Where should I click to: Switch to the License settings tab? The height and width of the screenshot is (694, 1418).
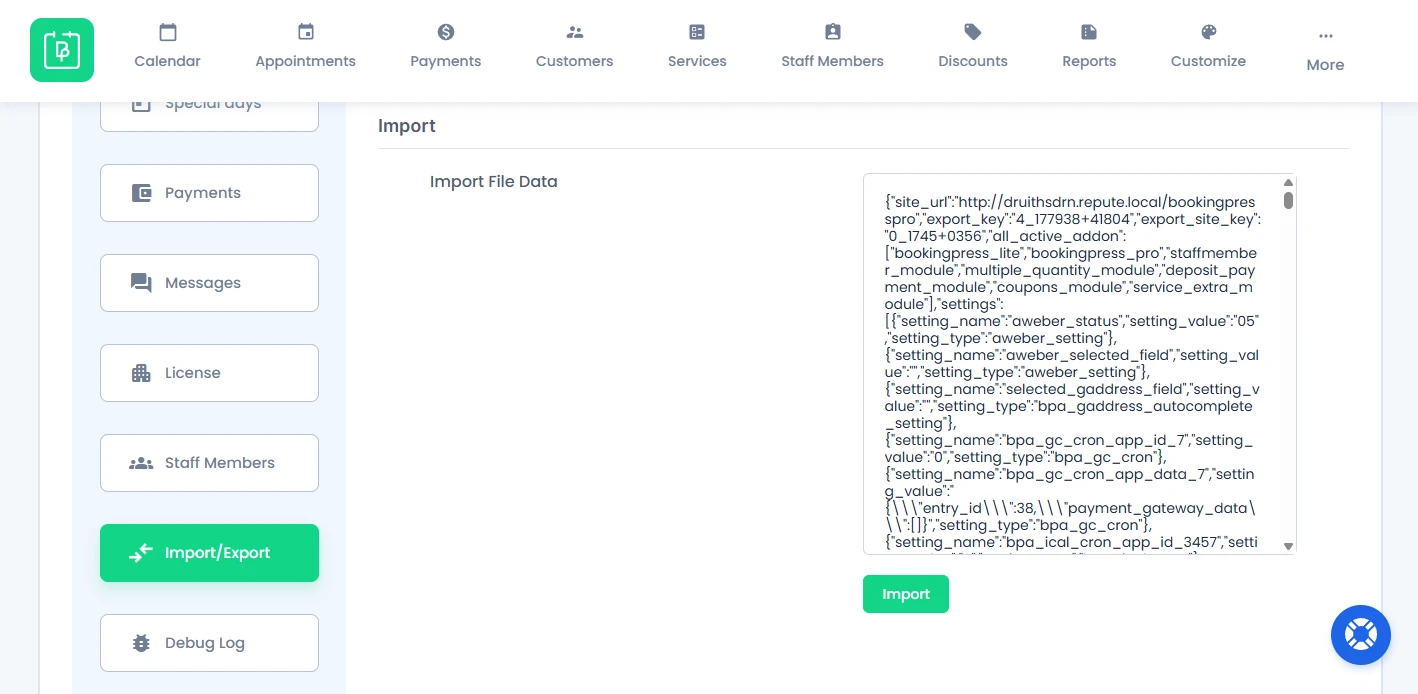click(x=209, y=373)
